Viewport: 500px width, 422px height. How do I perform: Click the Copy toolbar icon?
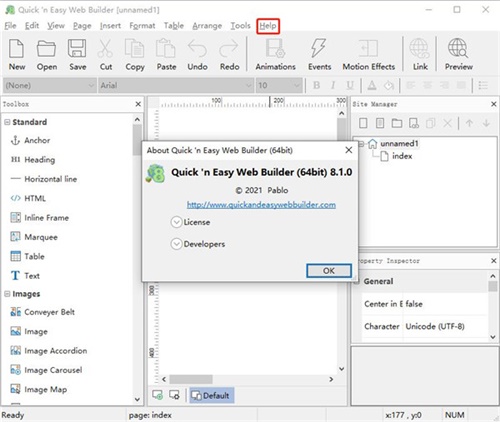tap(134, 49)
